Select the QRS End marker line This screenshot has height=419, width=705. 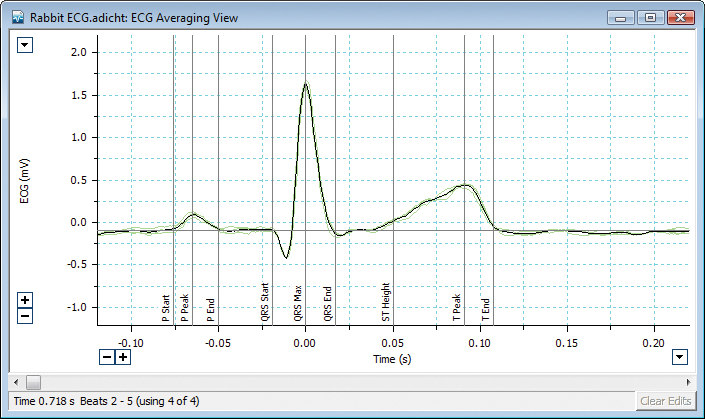coord(335,150)
